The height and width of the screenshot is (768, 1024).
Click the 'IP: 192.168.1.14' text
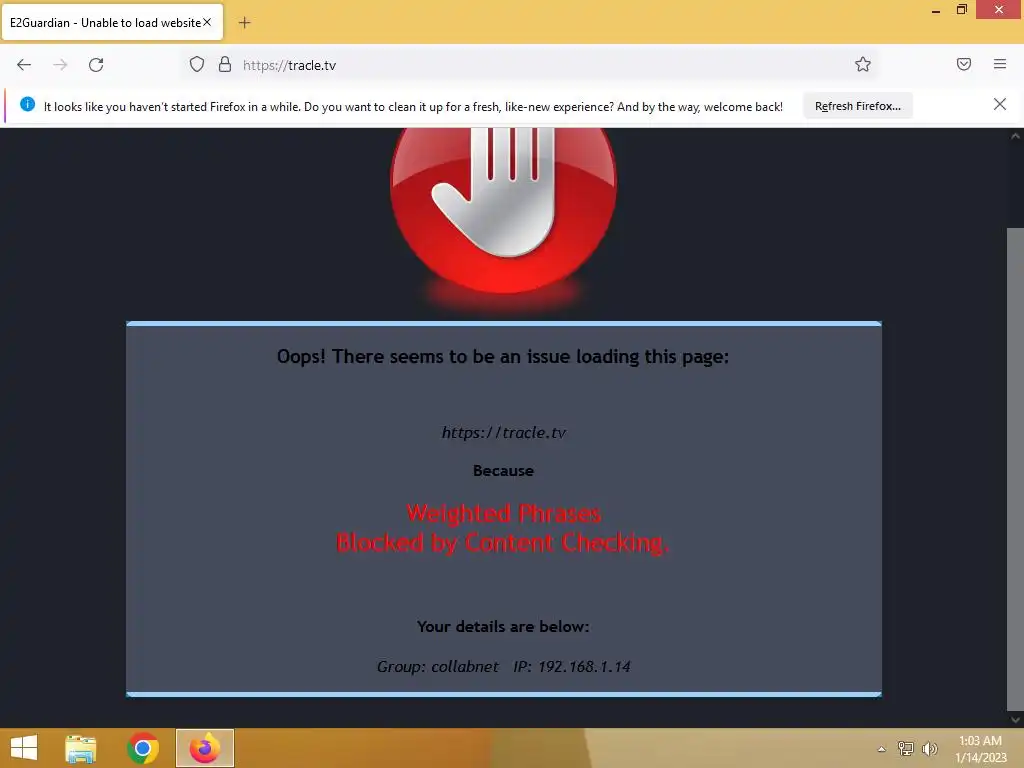[x=572, y=666]
